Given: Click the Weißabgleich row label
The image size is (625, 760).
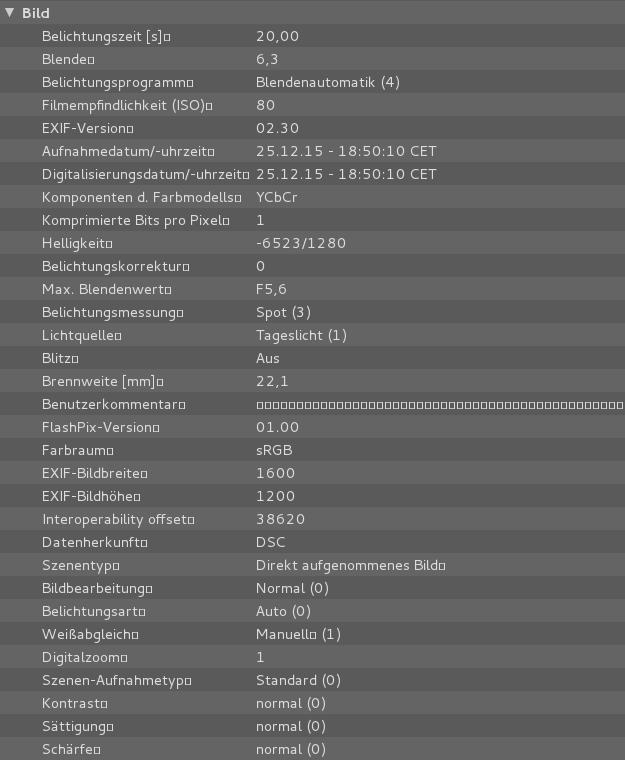Looking at the screenshot, I should (91, 634).
